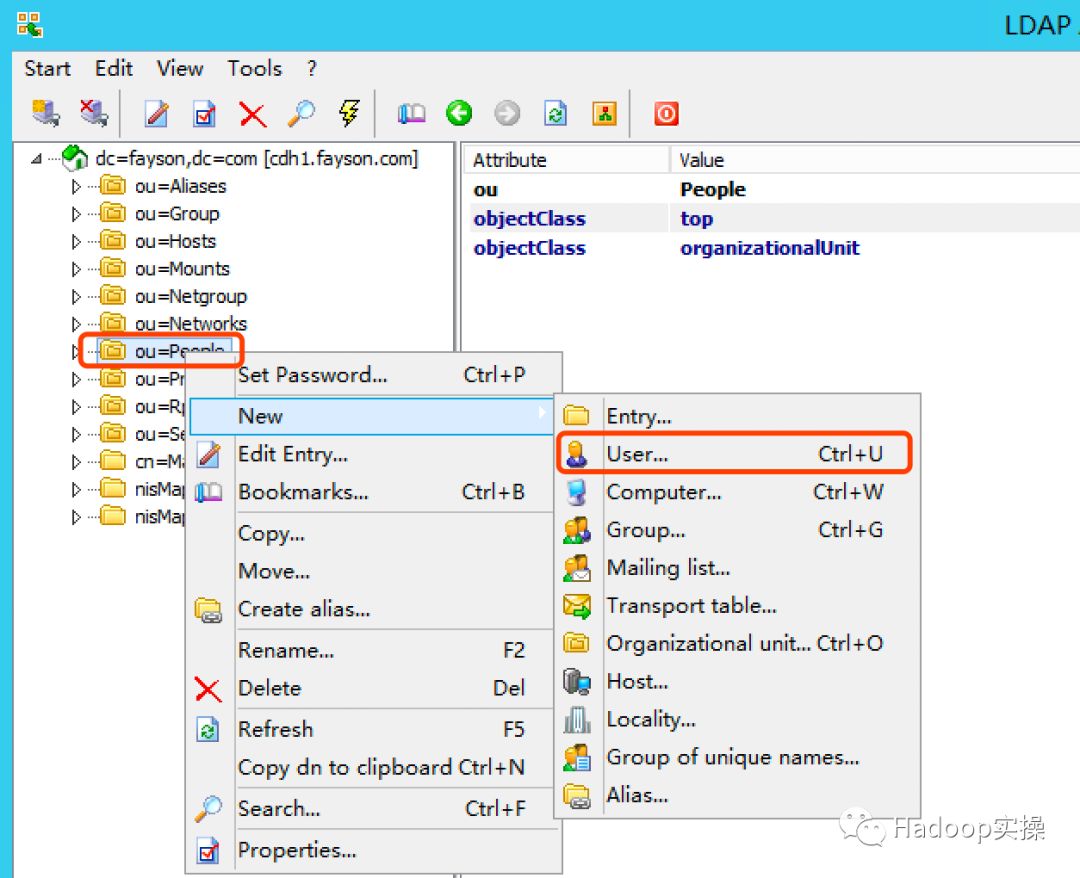Screen dimensions: 1080x878
Task: Click the Mailing list envelope icon
Action: (577, 567)
